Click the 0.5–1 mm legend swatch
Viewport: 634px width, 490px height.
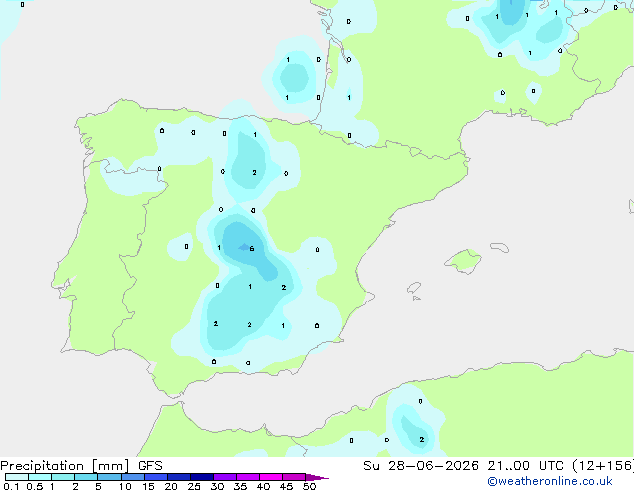coord(40,477)
